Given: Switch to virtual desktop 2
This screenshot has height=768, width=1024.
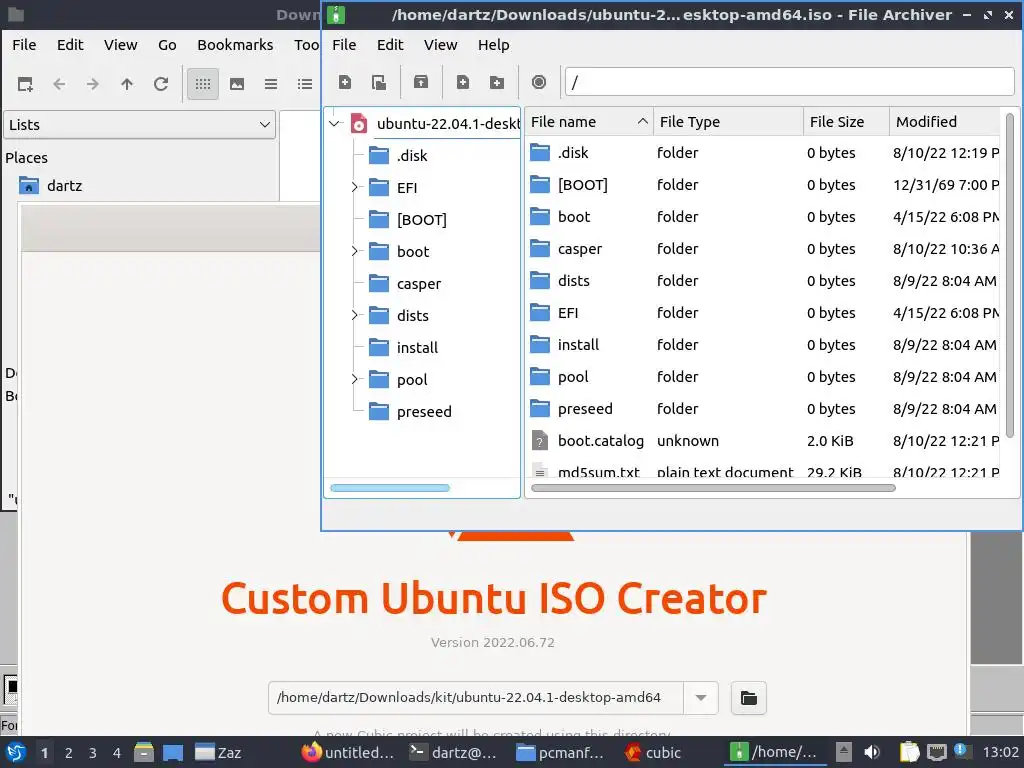Looking at the screenshot, I should (69, 753).
